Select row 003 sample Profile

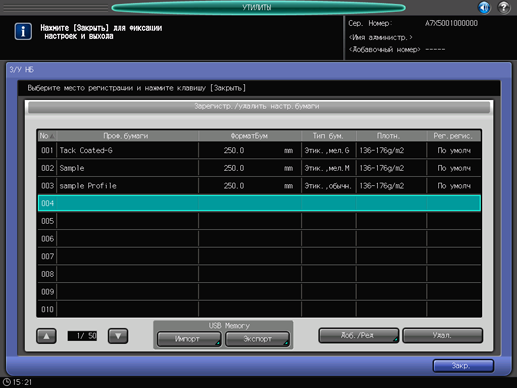(259, 186)
